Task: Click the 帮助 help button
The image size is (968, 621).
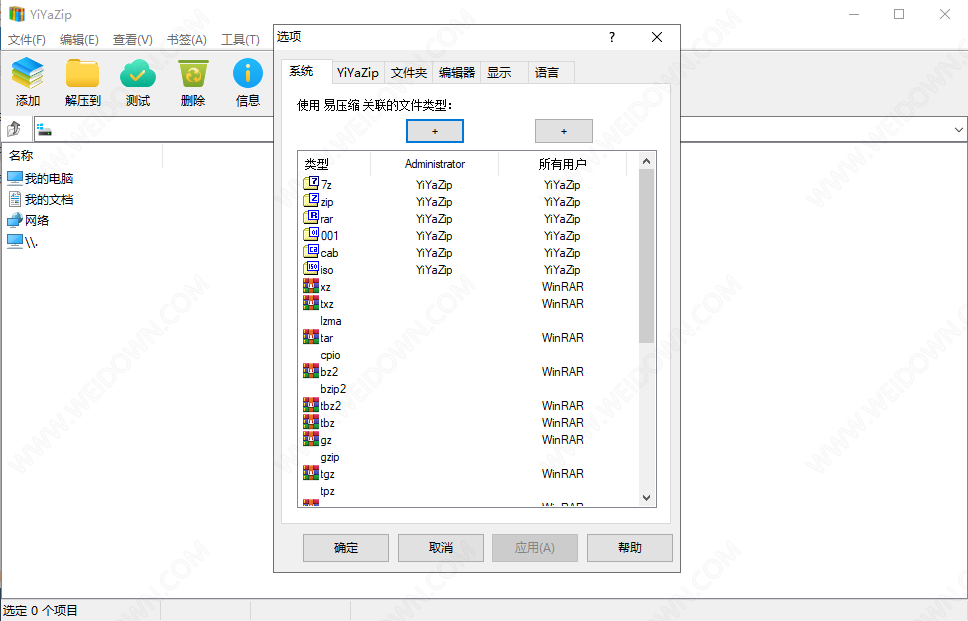Action: 630,548
